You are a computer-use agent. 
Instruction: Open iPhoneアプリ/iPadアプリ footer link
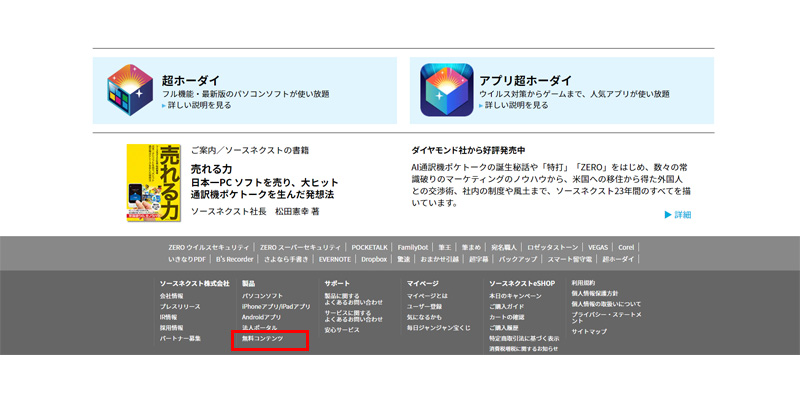coord(276,307)
